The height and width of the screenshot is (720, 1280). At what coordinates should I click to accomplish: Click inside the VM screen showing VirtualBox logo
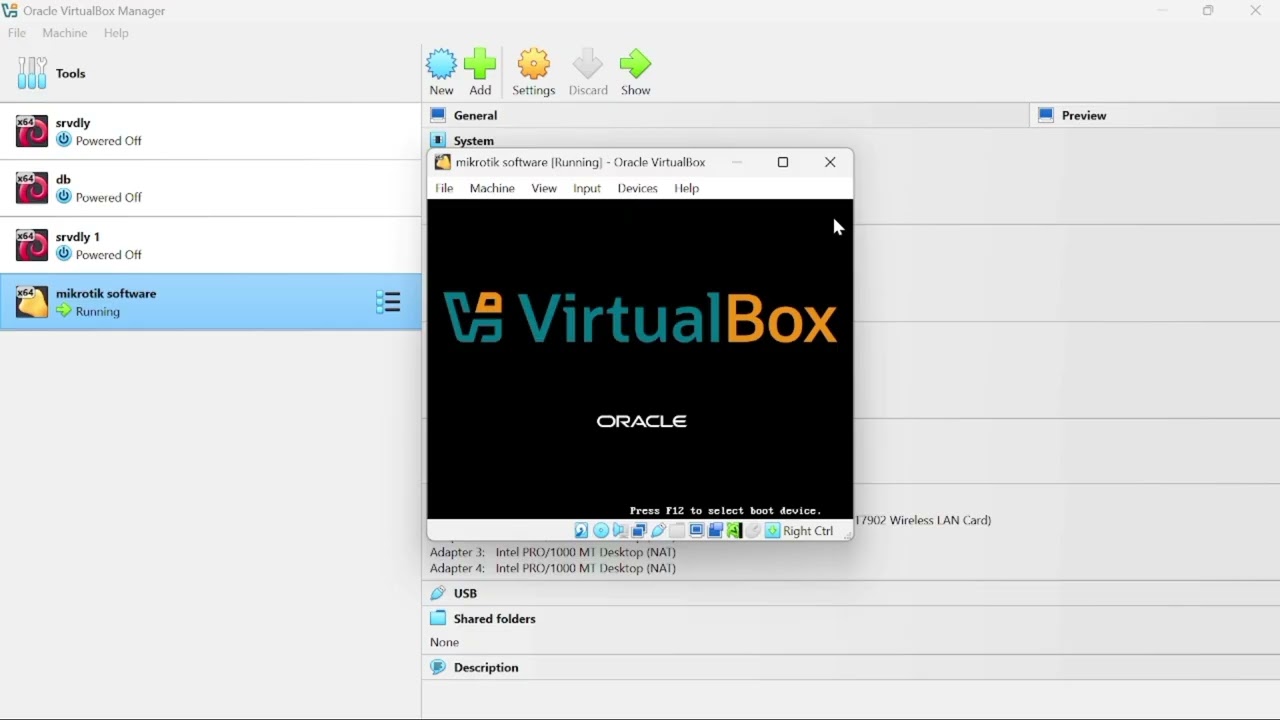[640, 359]
